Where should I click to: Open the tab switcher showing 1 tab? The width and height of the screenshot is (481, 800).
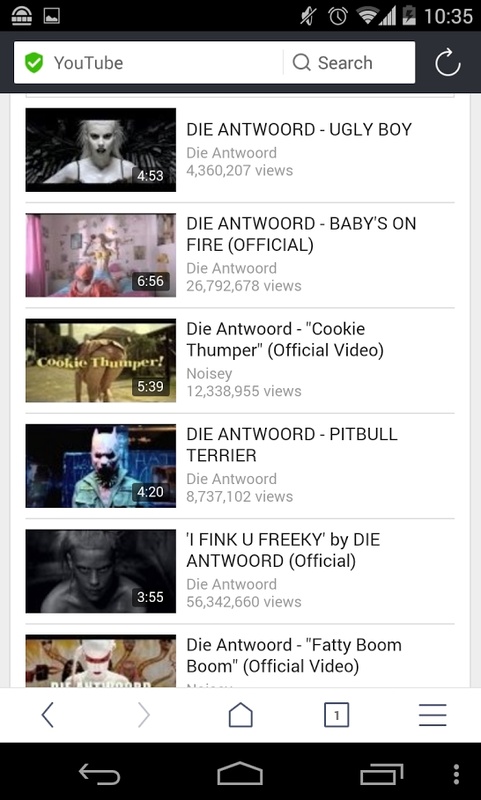(337, 714)
